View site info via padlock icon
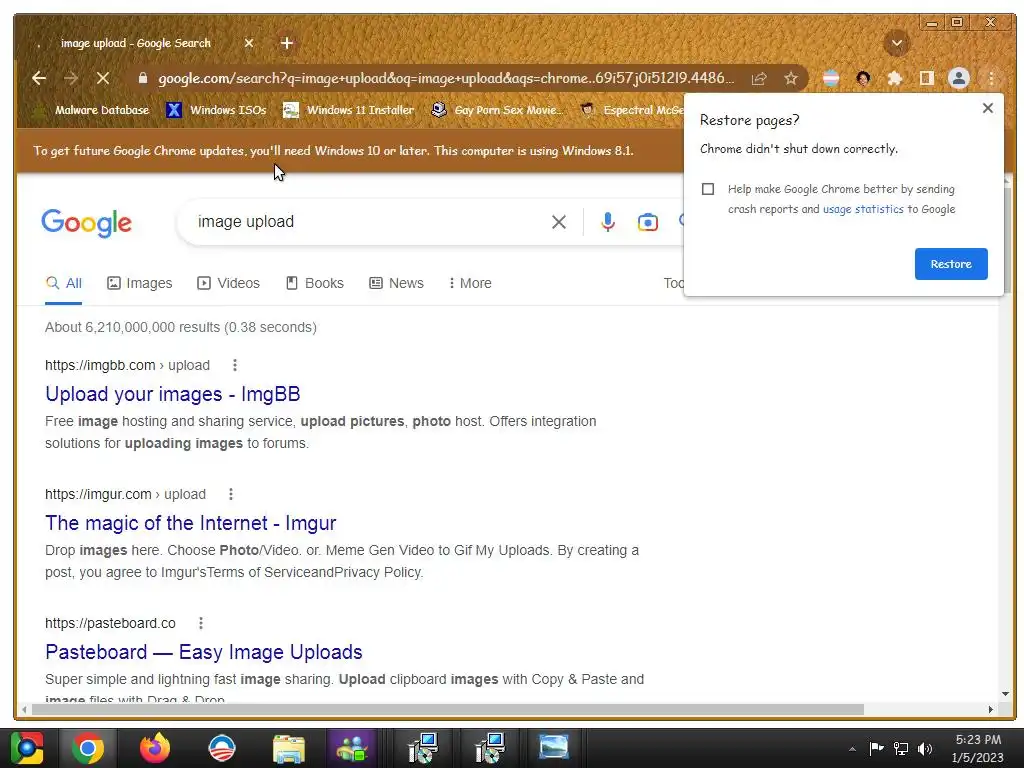The width and height of the screenshot is (1024, 768). pyautogui.click(x=142, y=78)
